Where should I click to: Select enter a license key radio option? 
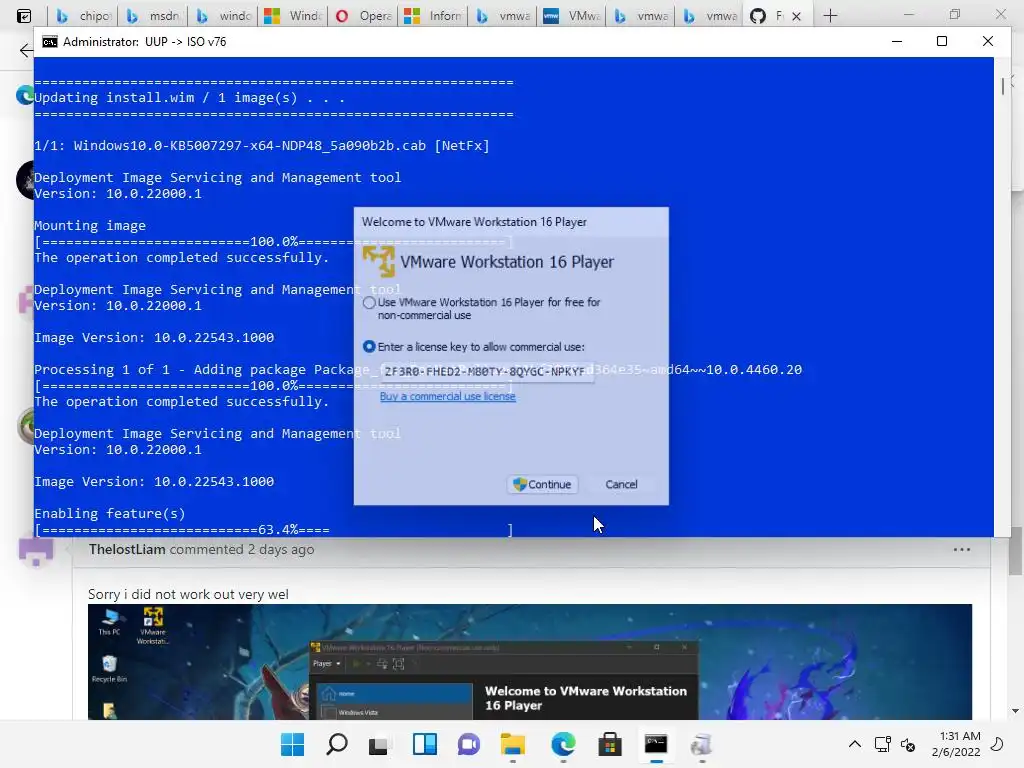pos(369,347)
